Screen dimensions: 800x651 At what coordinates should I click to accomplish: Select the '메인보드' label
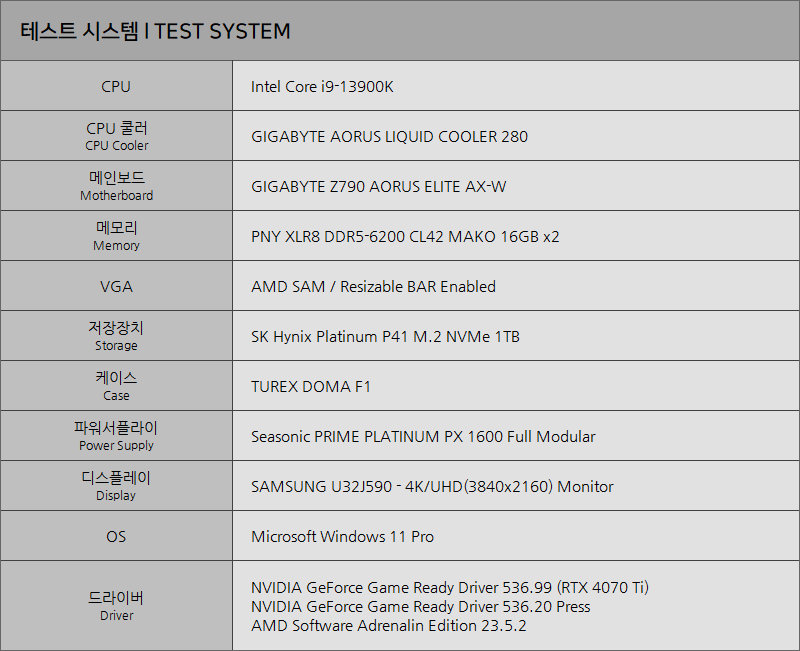[117, 178]
